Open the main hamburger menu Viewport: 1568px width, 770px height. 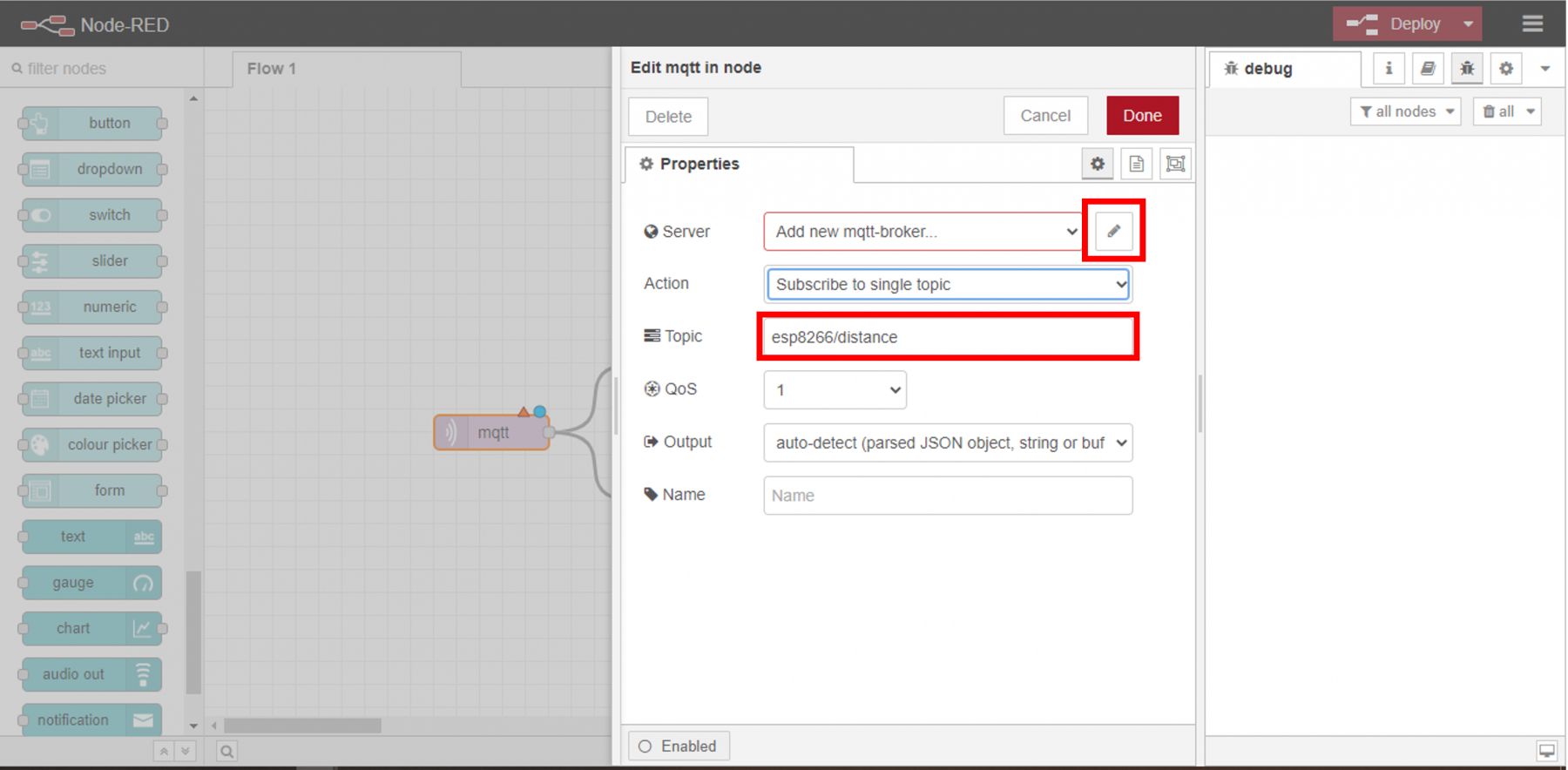pos(1532,24)
